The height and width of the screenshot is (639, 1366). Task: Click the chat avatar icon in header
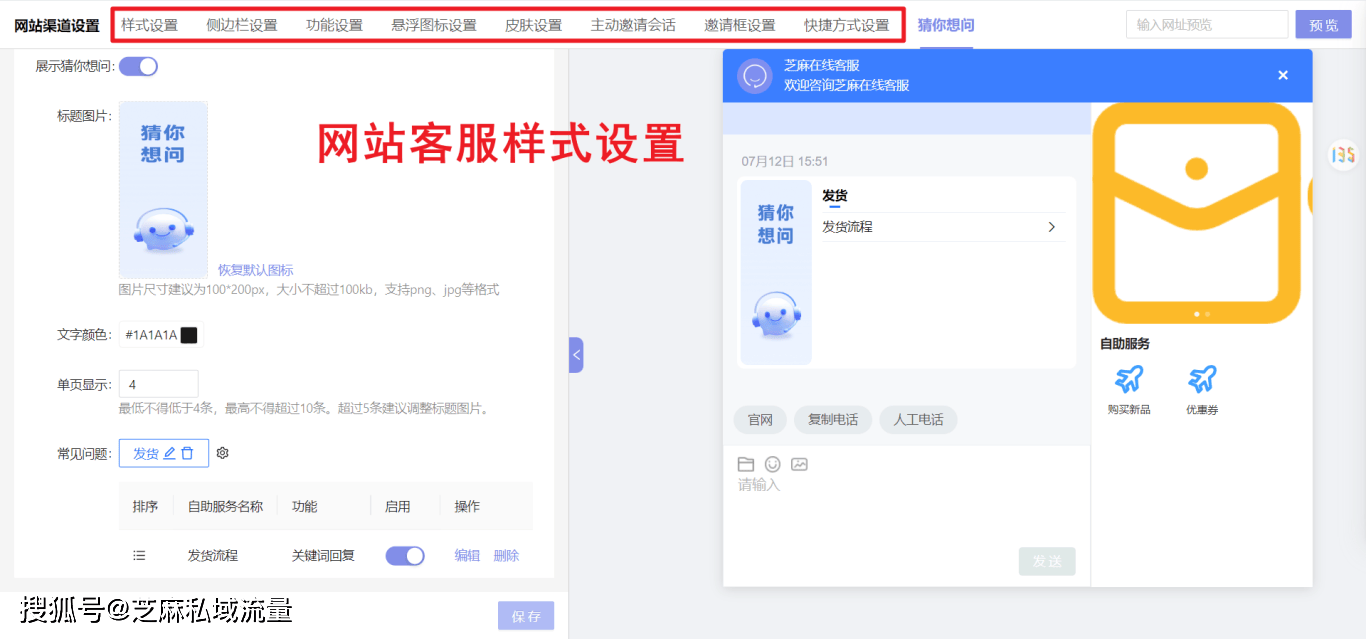(755, 76)
